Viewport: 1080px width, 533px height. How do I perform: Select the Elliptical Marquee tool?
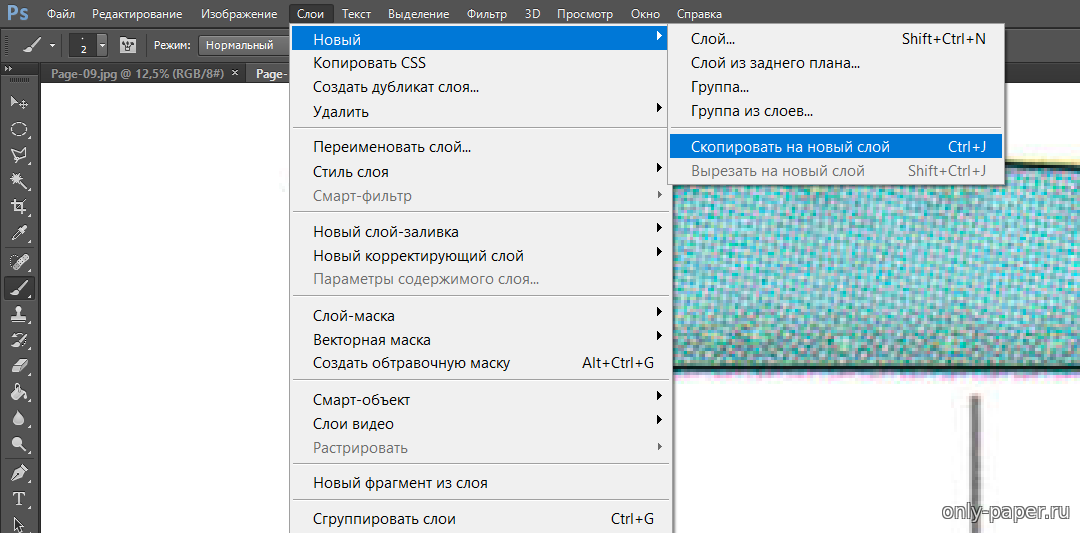18,129
